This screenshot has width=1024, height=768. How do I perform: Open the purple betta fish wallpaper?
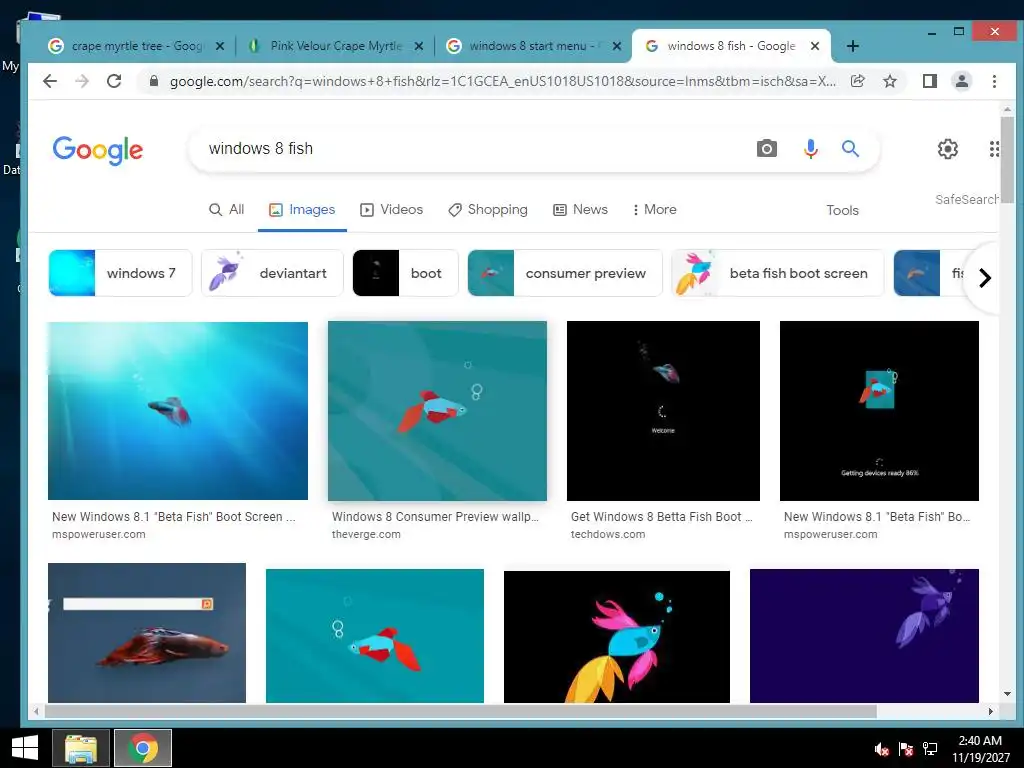[864, 635]
